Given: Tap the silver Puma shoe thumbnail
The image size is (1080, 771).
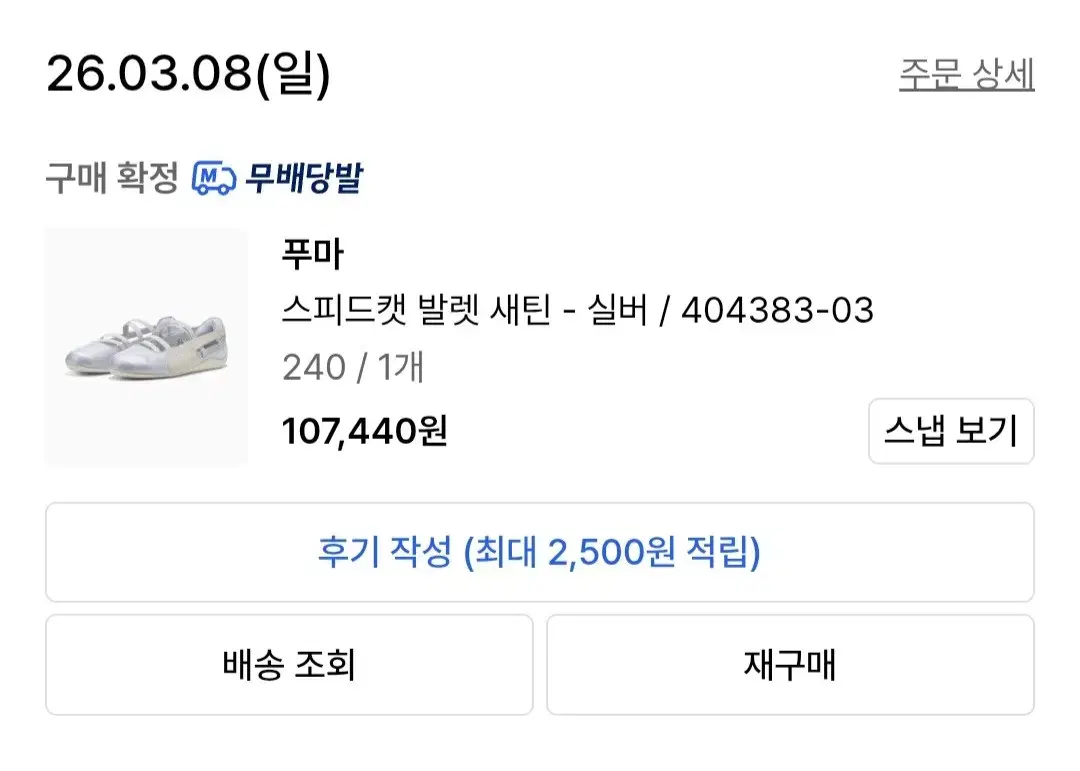Looking at the screenshot, I should (146, 347).
